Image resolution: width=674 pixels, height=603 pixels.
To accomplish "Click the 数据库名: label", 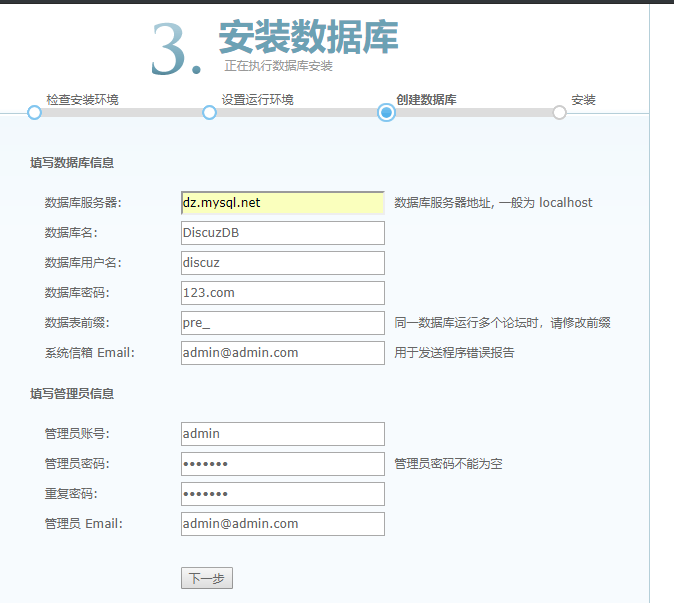I will coord(71,233).
